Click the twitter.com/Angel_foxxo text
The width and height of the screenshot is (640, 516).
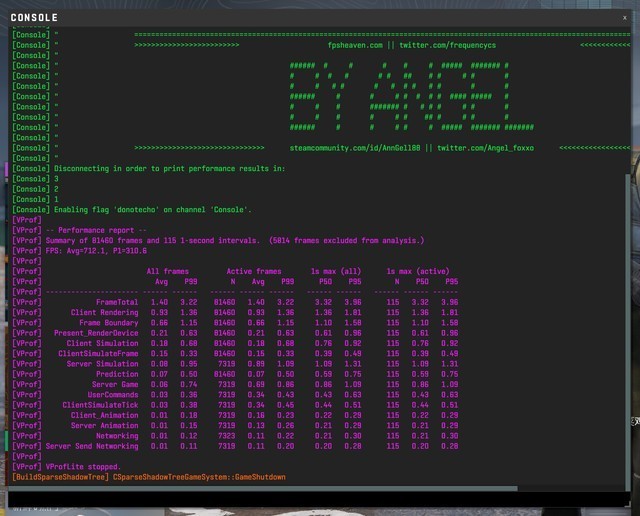(x=485, y=148)
